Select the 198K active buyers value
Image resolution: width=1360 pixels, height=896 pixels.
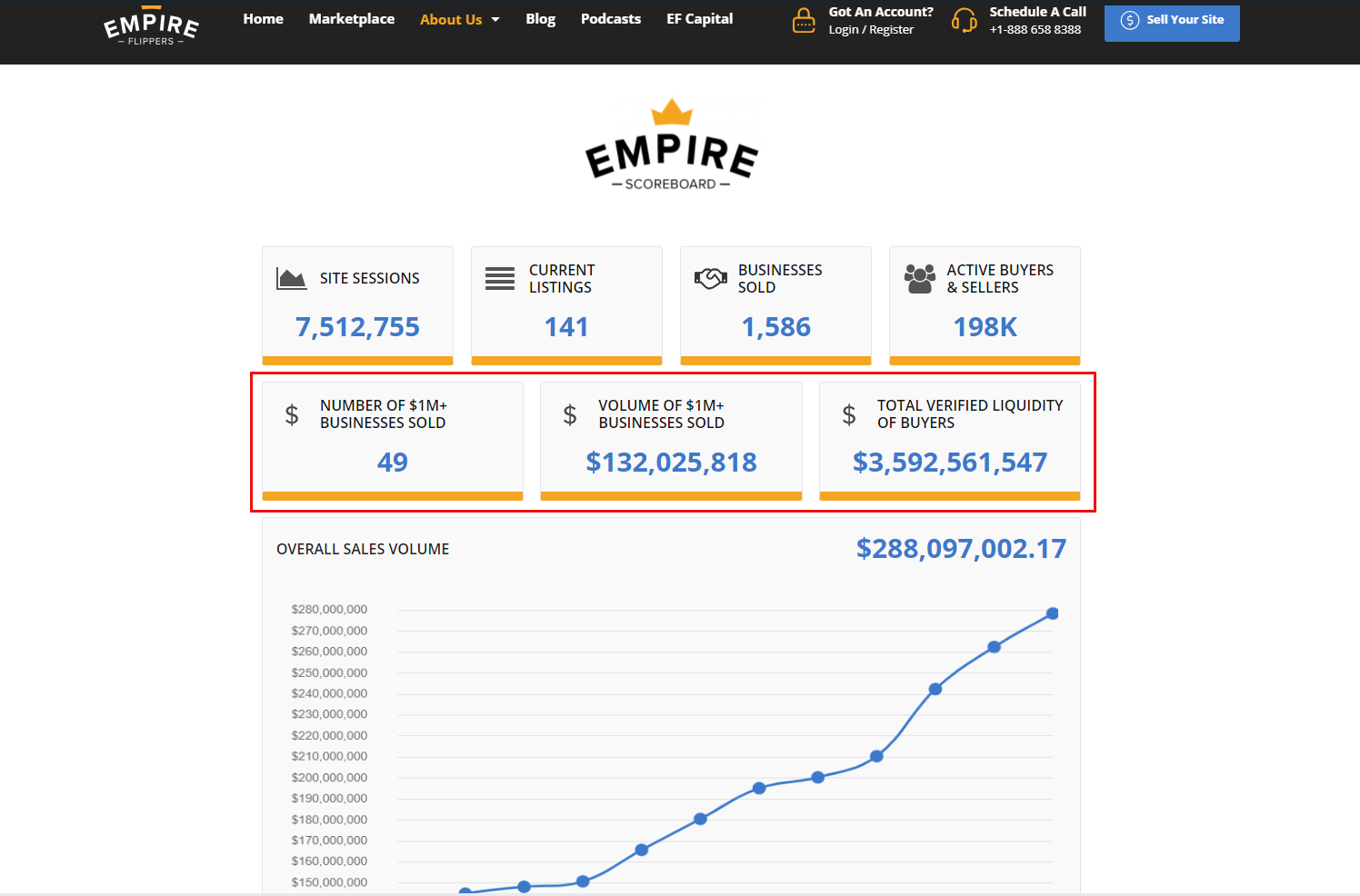coord(985,327)
